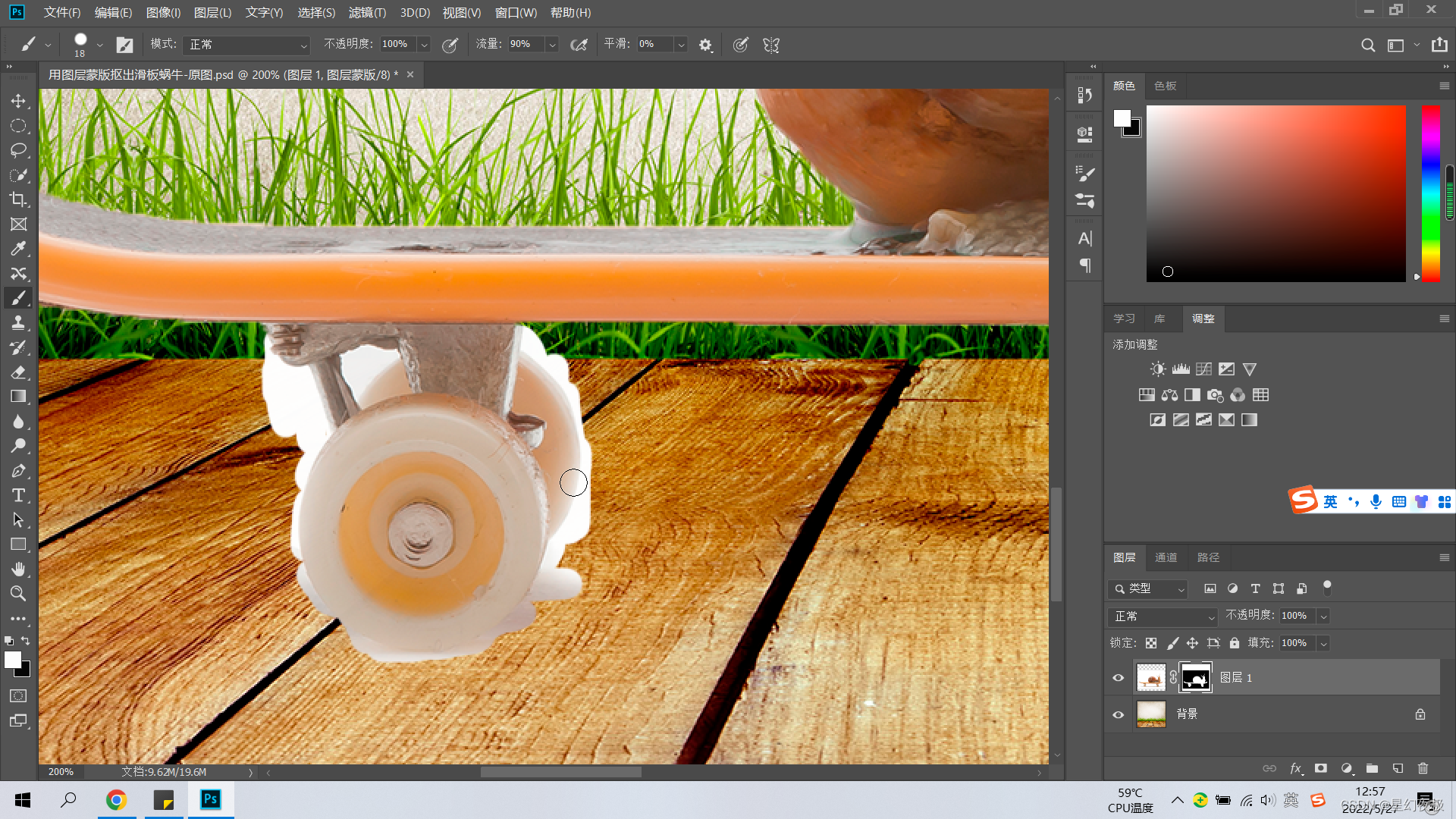1456x819 pixels.
Task: Click the delete layer trash icon
Action: coord(1423,768)
